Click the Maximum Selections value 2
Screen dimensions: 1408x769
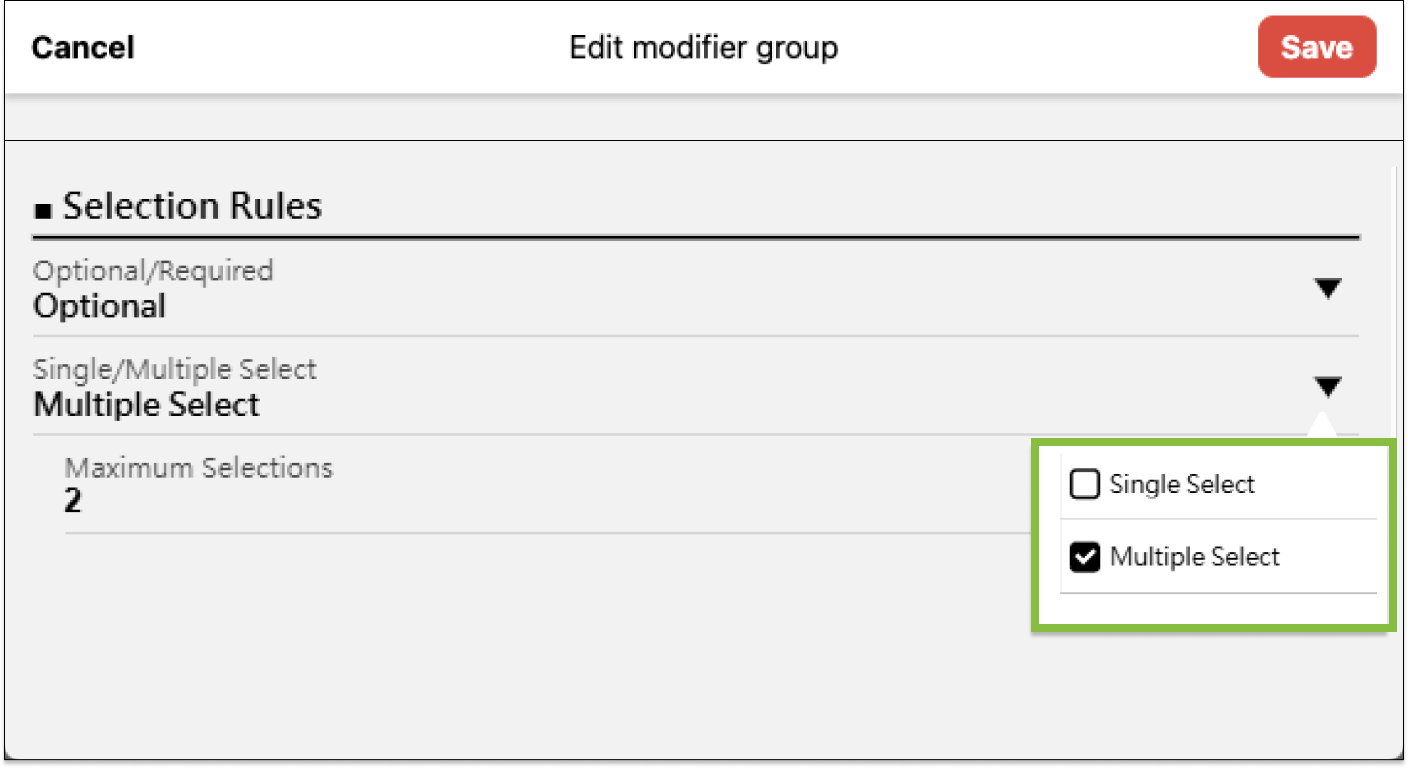[x=72, y=501]
